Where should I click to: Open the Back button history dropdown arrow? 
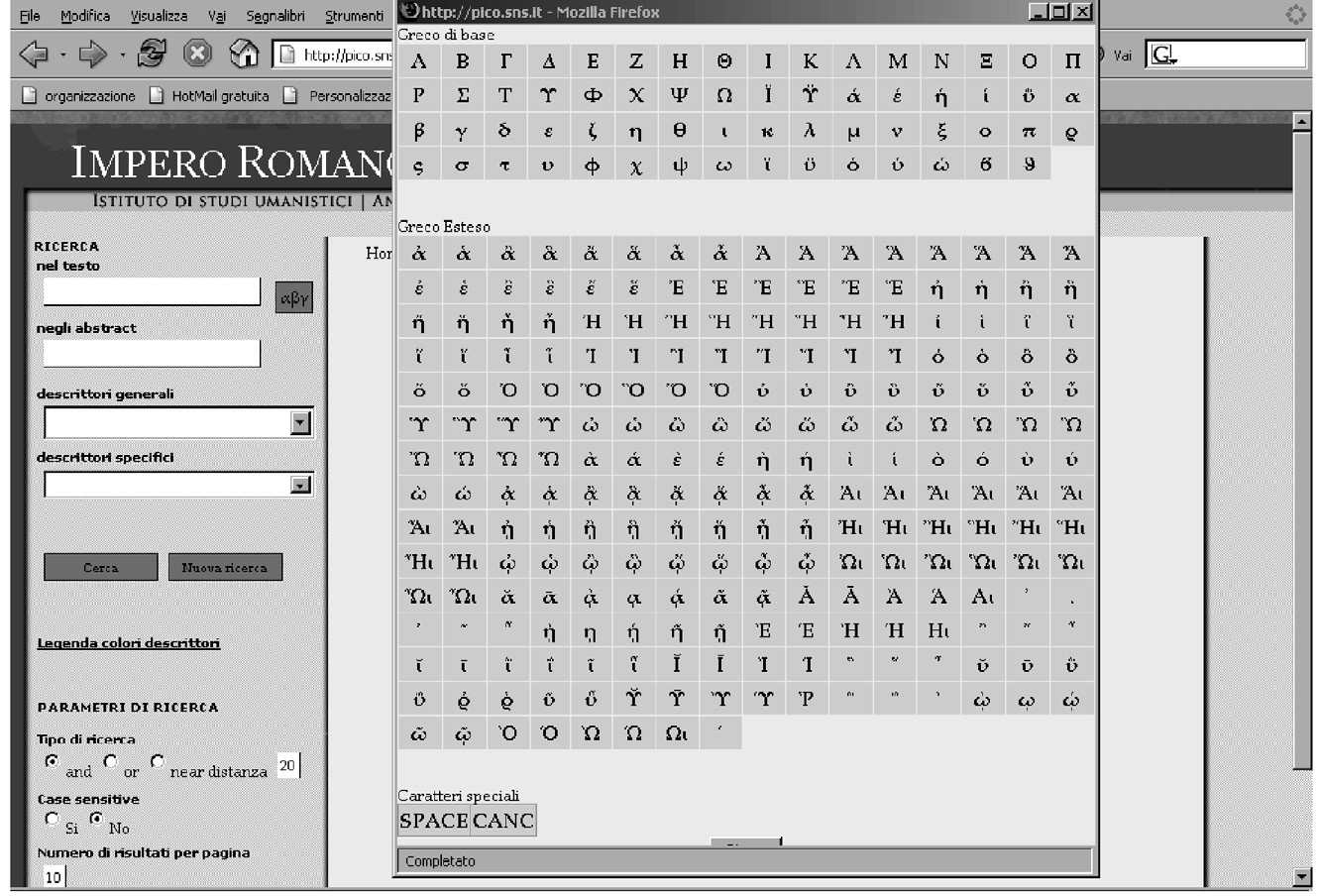[x=62, y=55]
